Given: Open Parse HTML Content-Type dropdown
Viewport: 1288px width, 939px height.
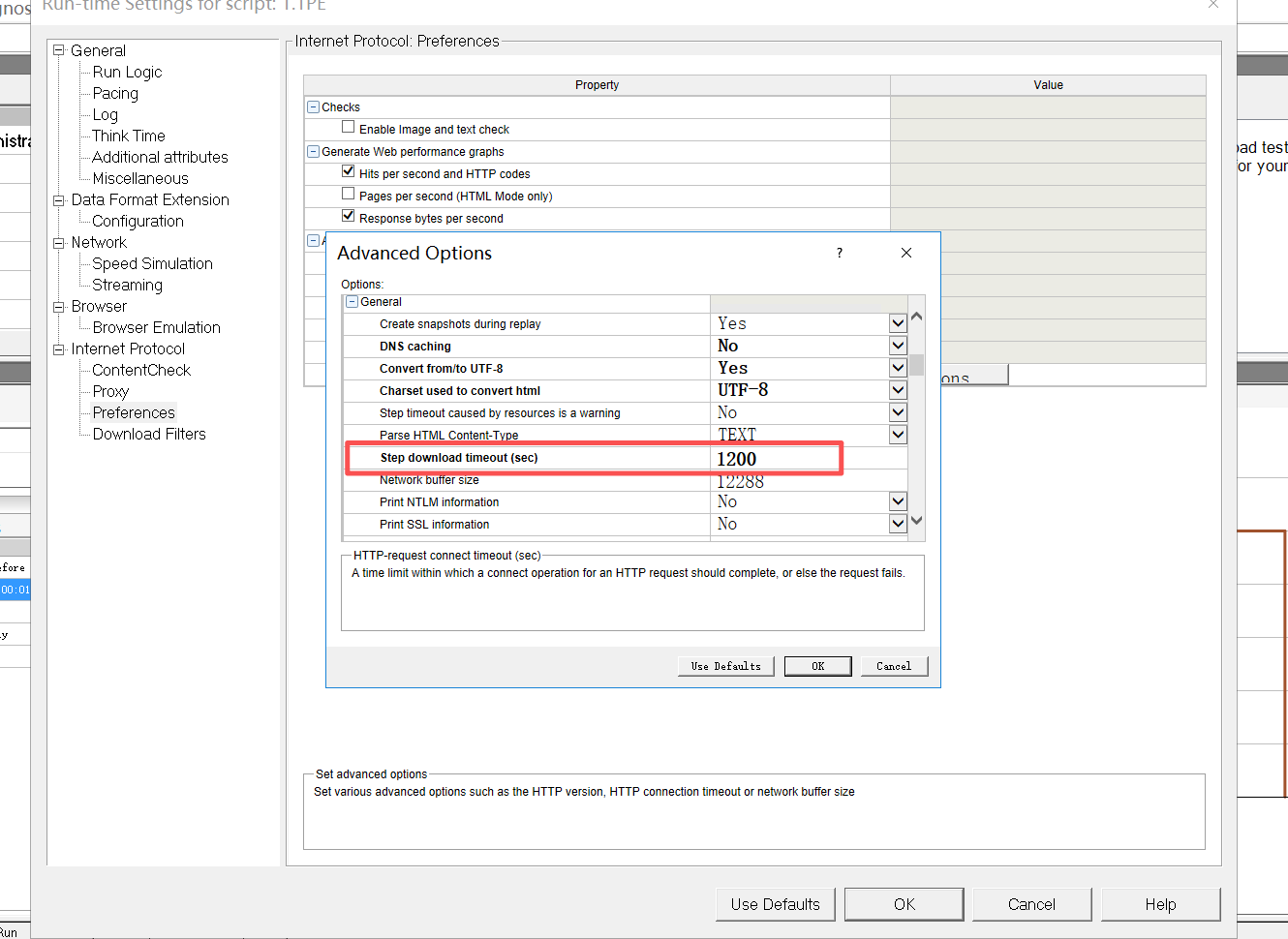Looking at the screenshot, I should [898, 435].
